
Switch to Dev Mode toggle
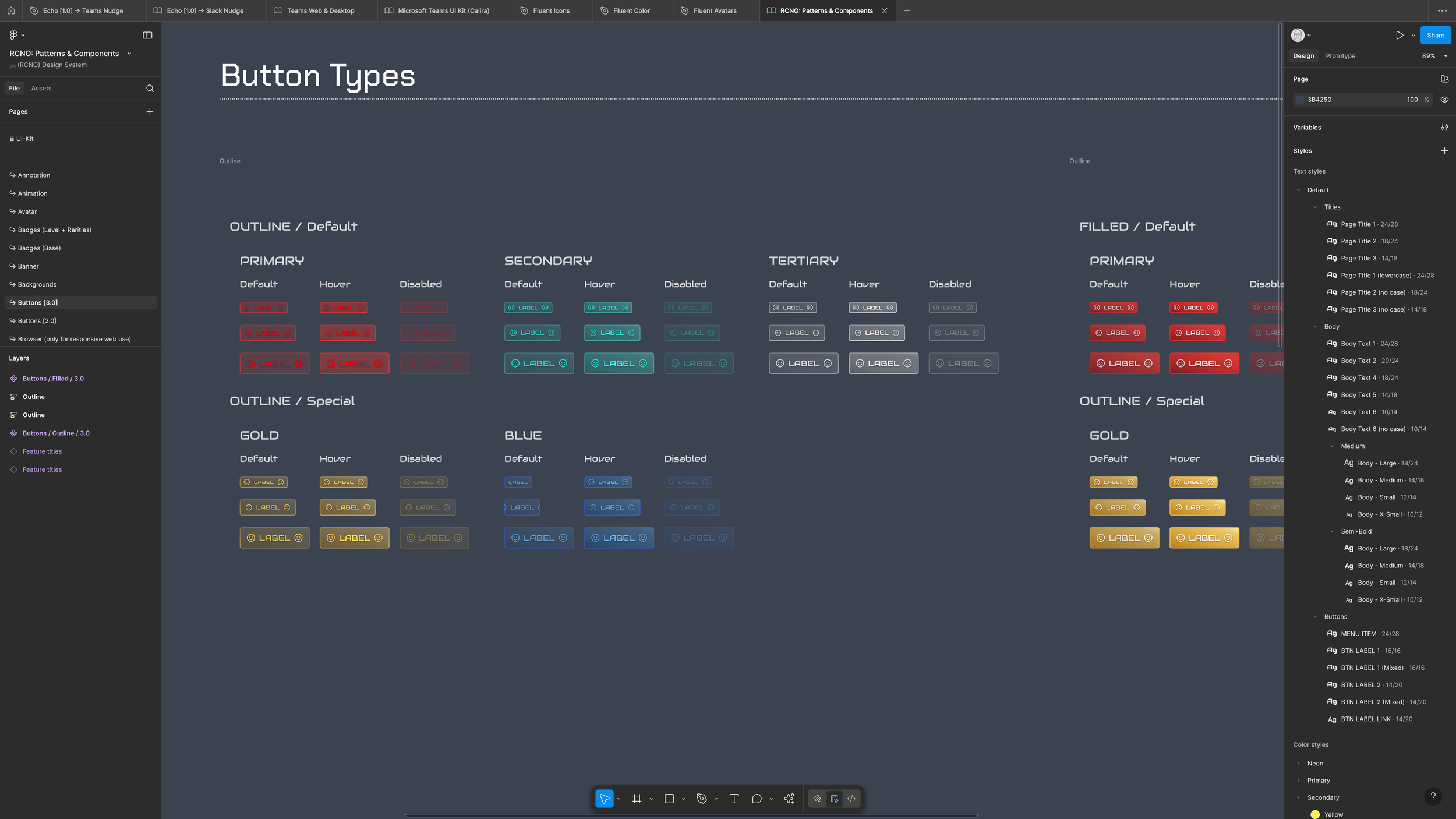[851, 799]
